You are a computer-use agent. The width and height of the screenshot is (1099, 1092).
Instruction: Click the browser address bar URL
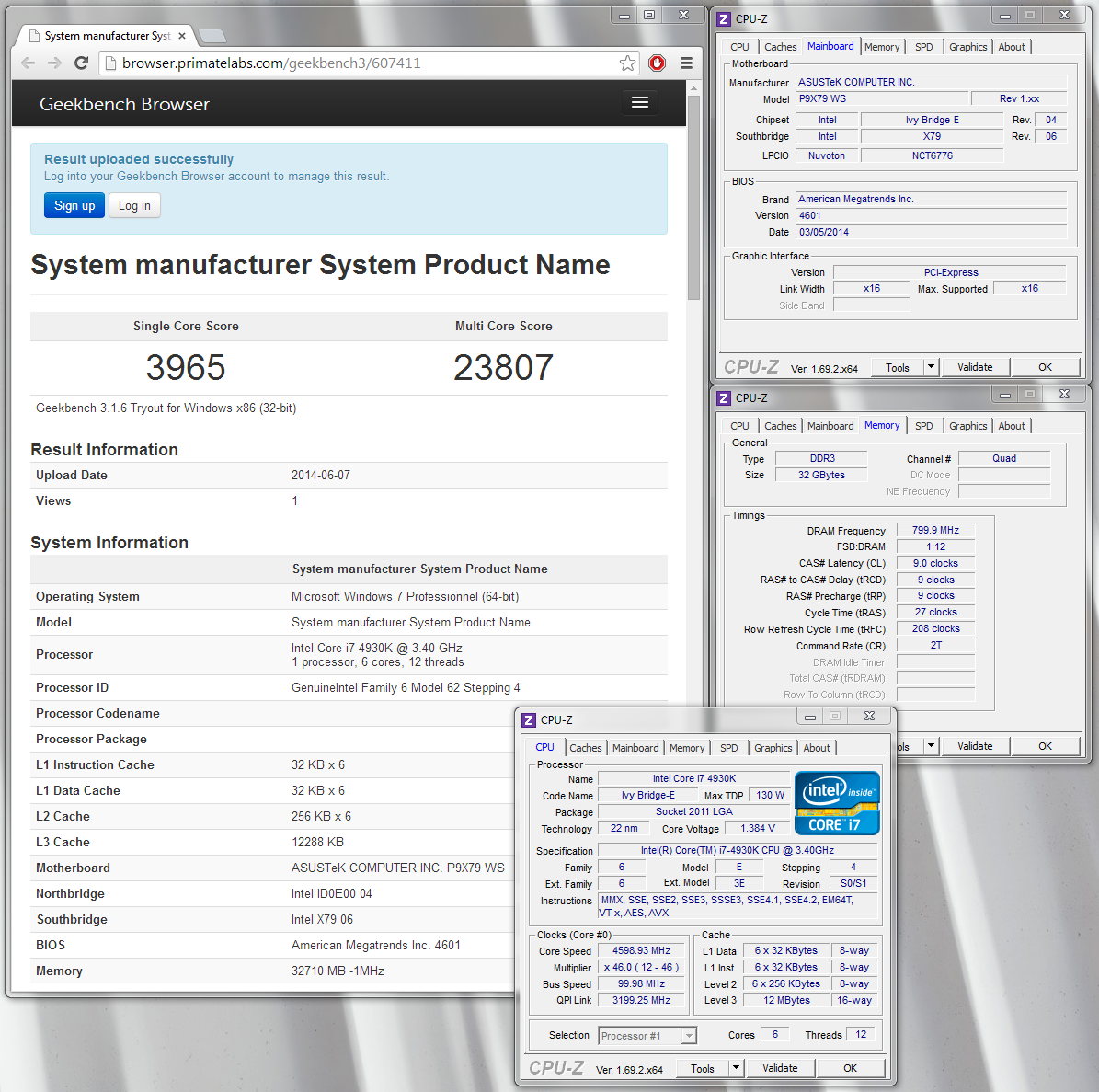(271, 63)
